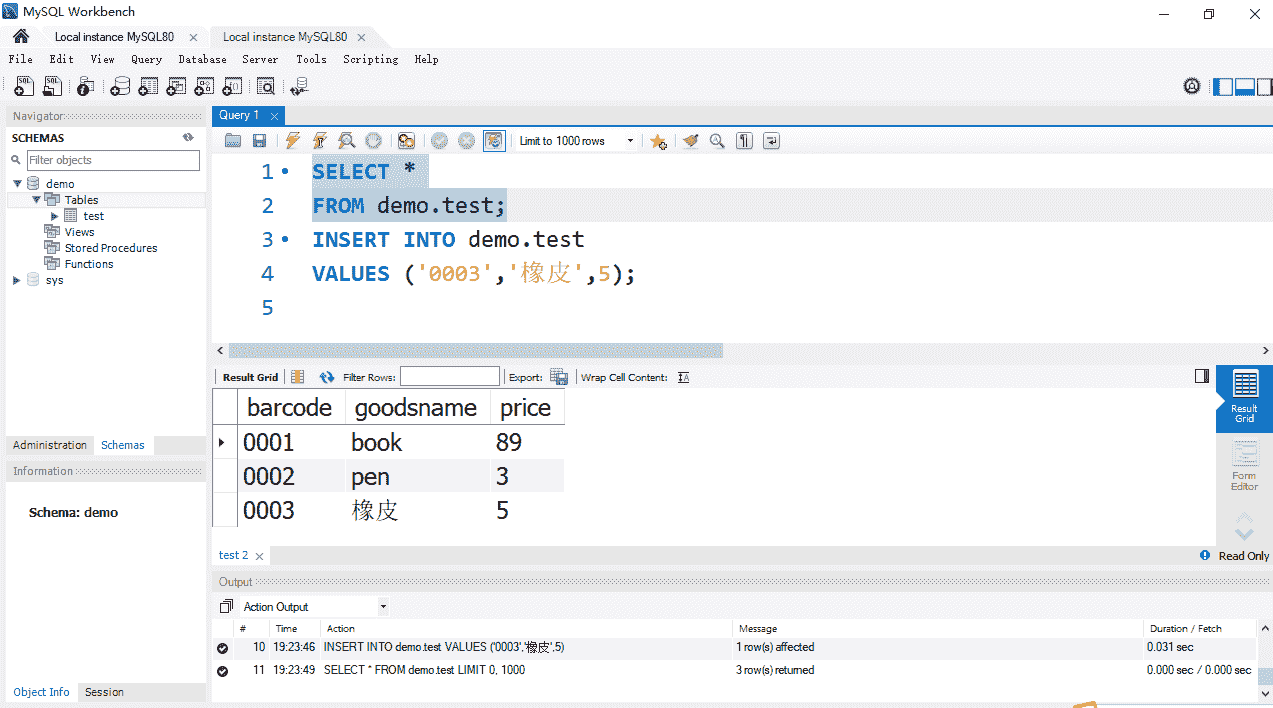1273x708 pixels.
Task: Click the editor horizontal scrollbar
Action: 475,351
